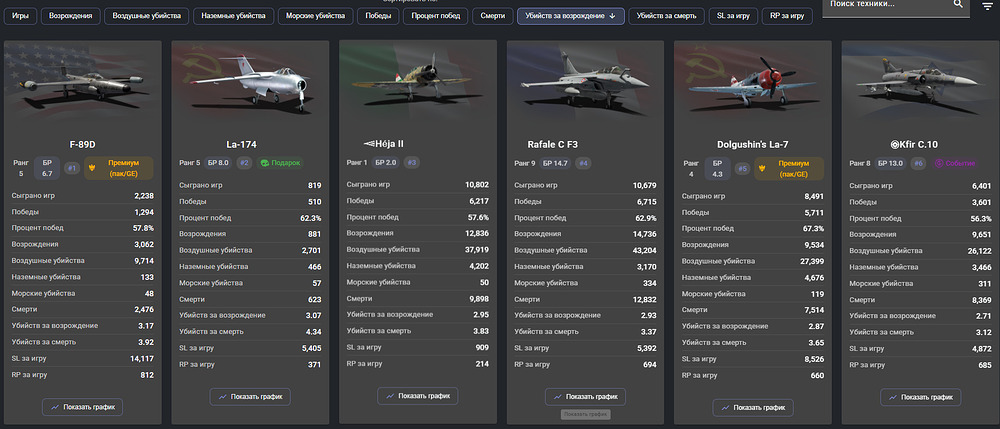The image size is (1000, 429).
Task: Sort by Морские убийства chip
Action: 316,16
